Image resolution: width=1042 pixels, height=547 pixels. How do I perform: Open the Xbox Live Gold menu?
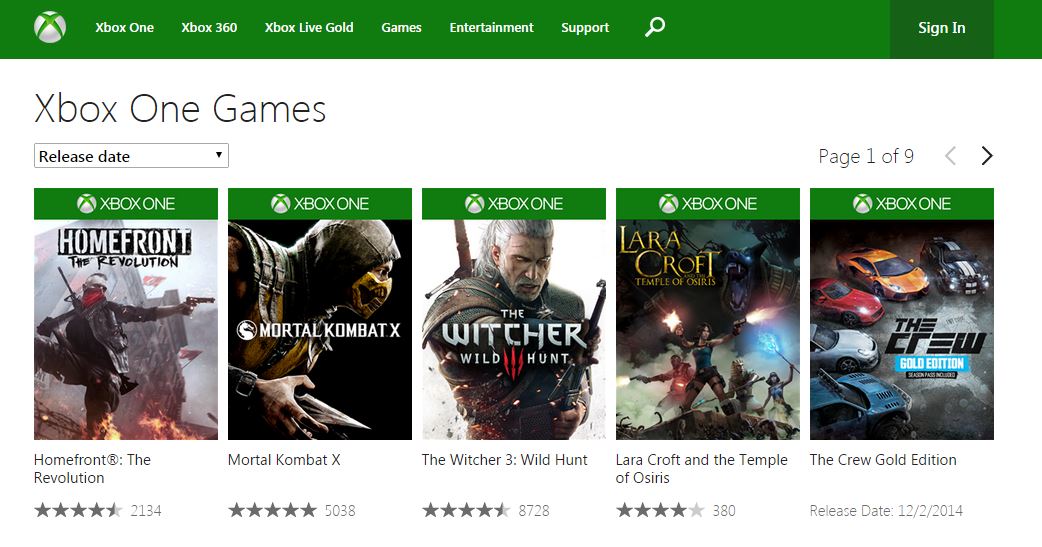(x=309, y=28)
